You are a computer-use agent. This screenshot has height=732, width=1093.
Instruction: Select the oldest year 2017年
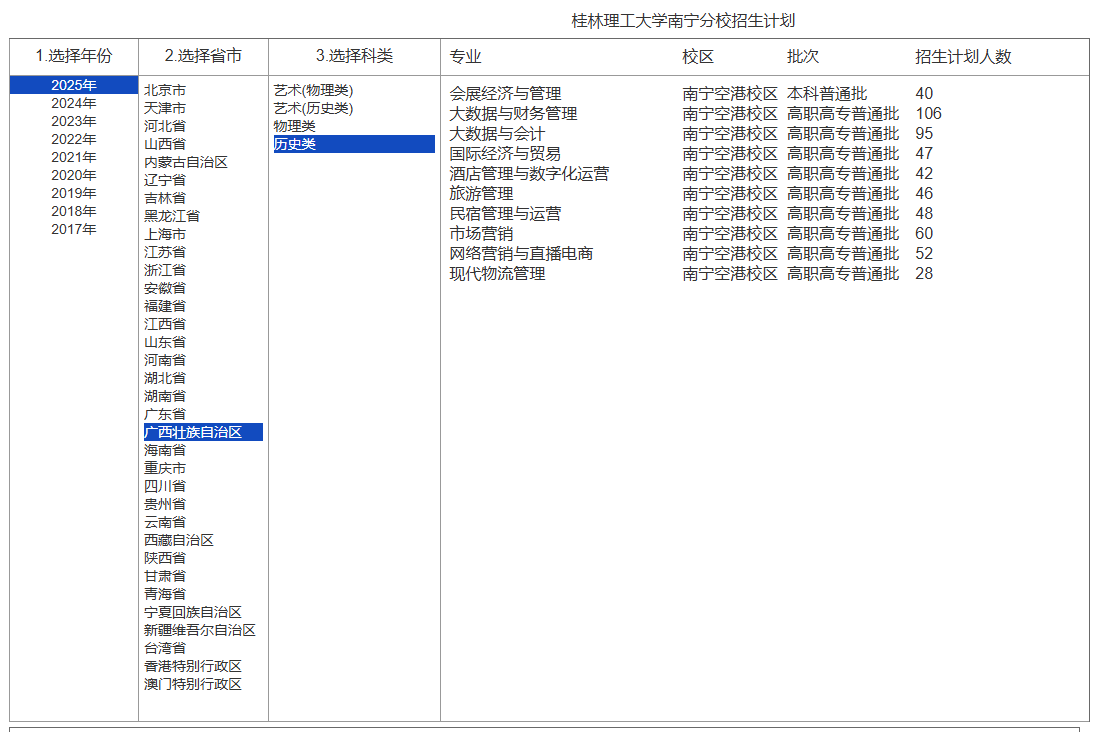pyautogui.click(x=74, y=229)
